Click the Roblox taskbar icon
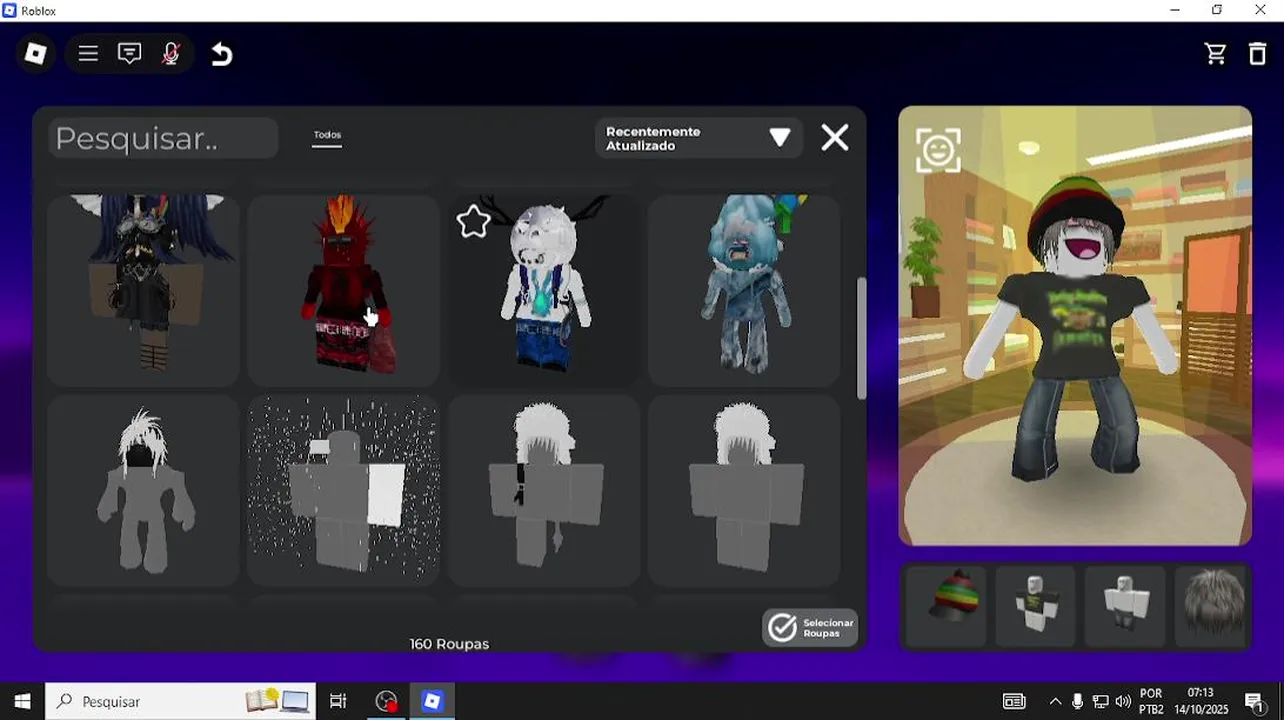 pos(432,701)
